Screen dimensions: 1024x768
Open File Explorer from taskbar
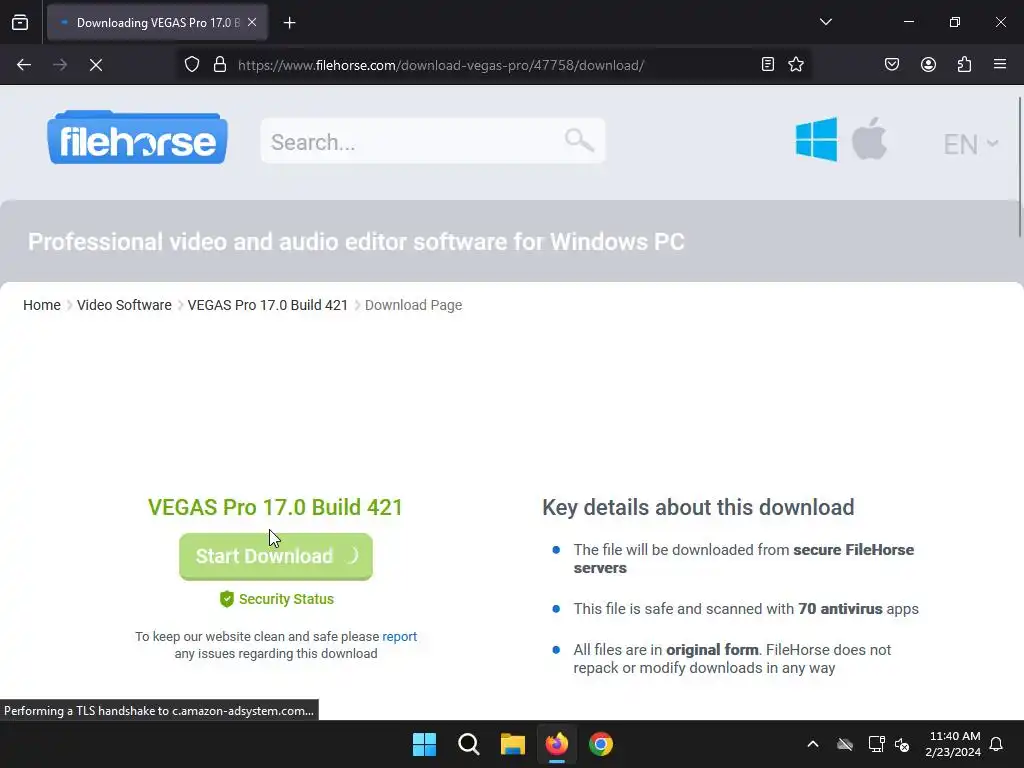click(513, 744)
